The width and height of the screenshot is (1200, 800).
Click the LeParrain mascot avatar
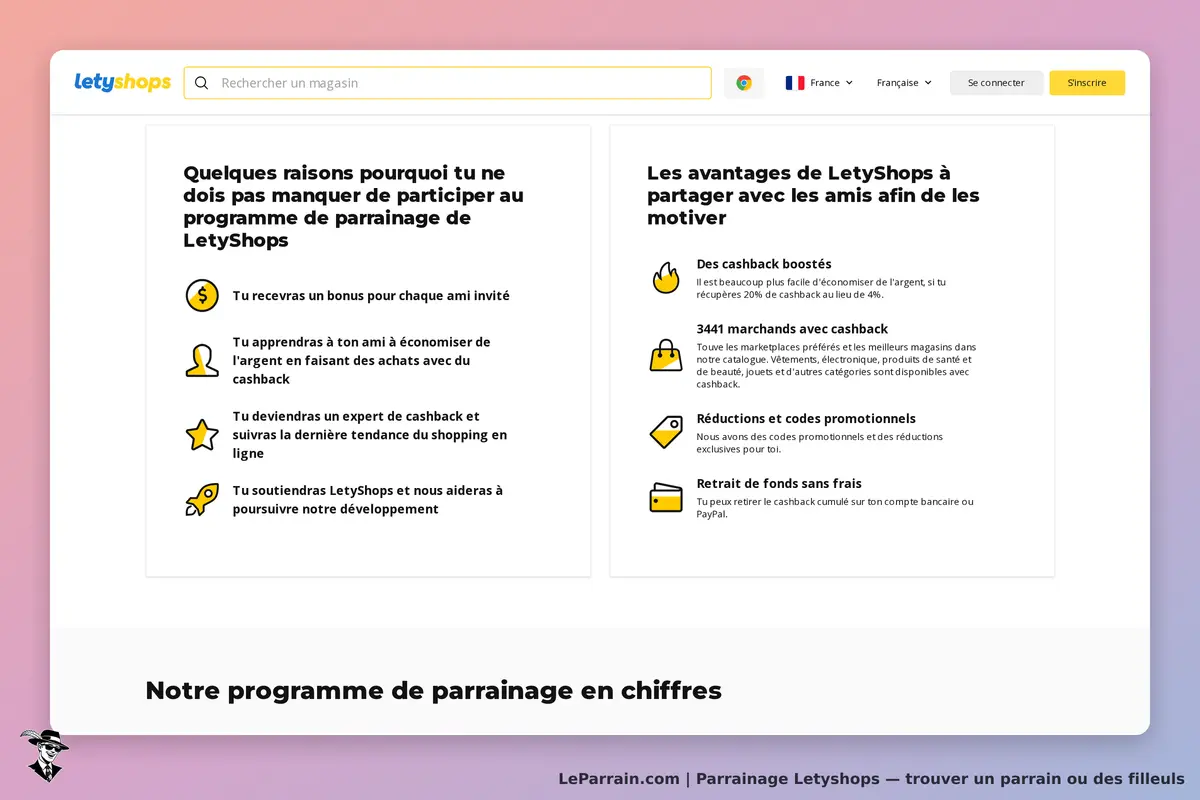(x=44, y=754)
